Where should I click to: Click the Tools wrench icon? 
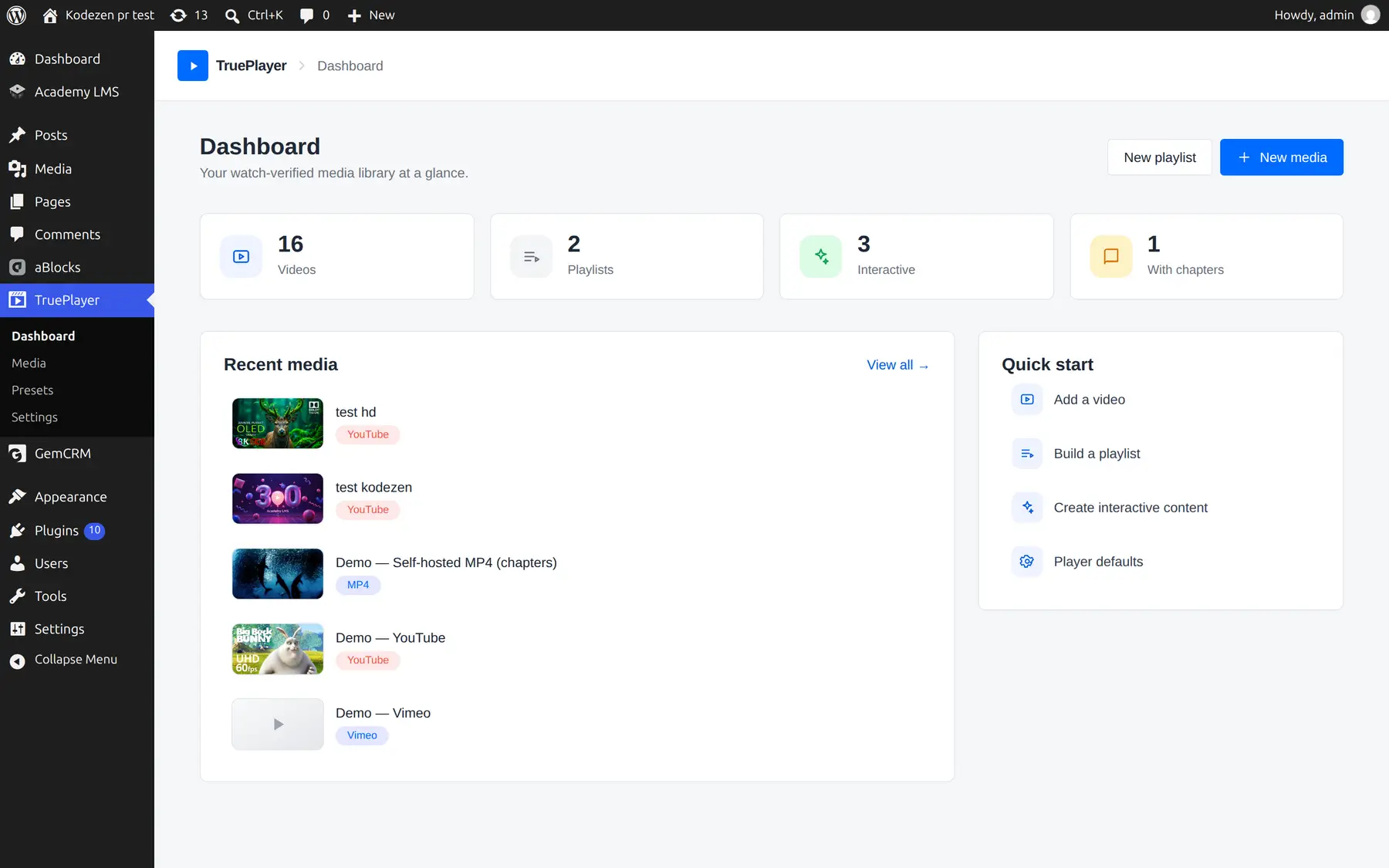pos(17,596)
